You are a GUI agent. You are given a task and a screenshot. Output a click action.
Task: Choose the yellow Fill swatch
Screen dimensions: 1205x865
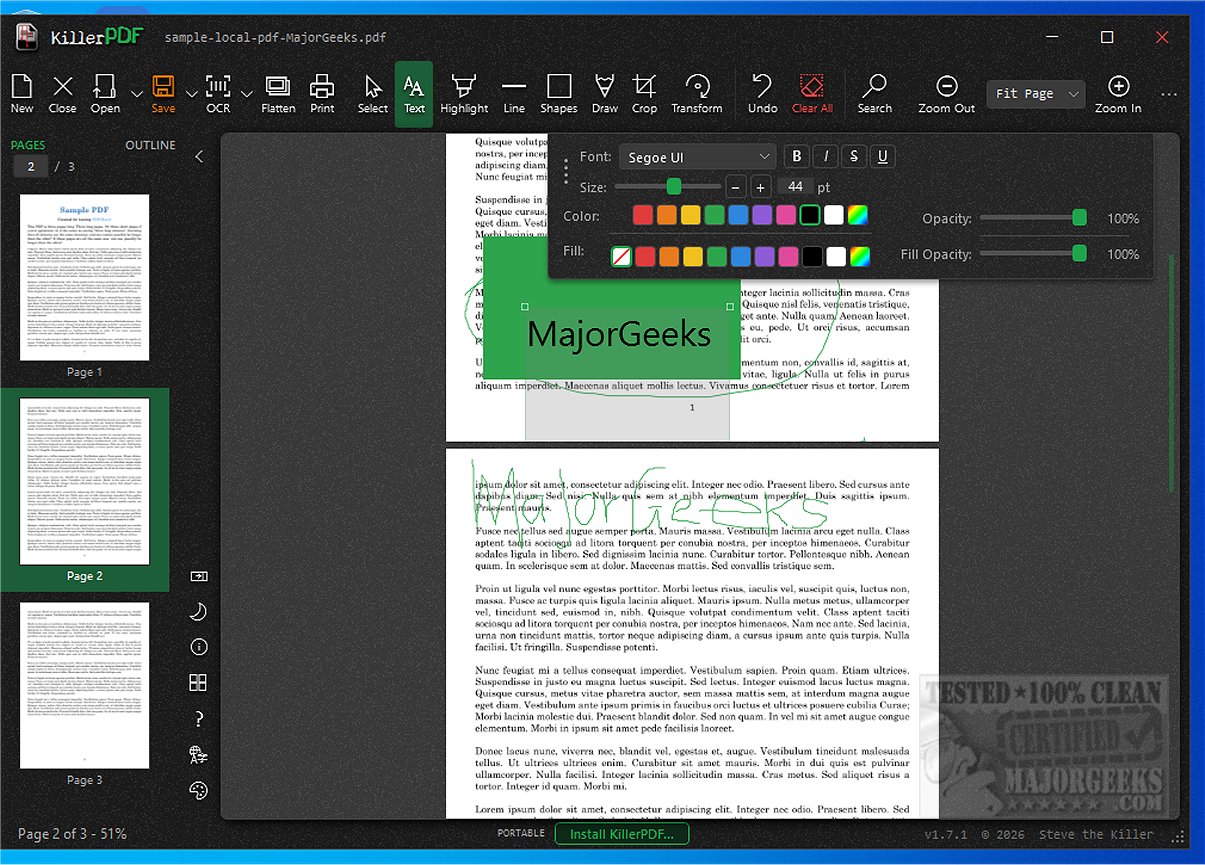[x=693, y=257]
